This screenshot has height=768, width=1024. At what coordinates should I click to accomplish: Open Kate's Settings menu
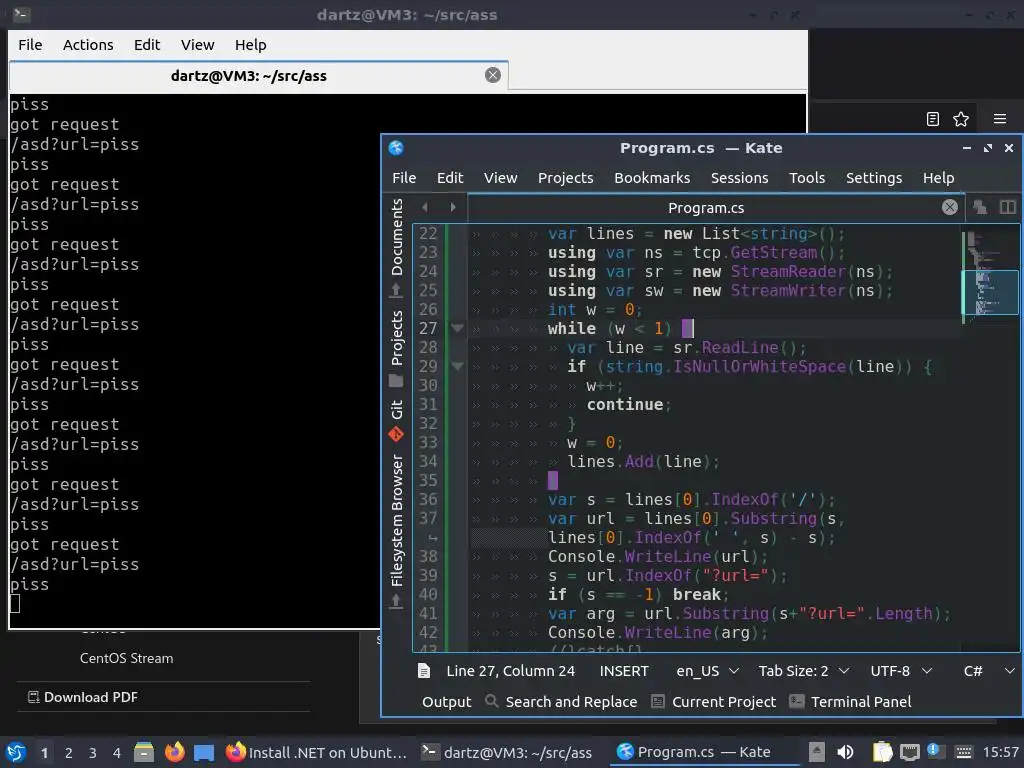coord(874,178)
